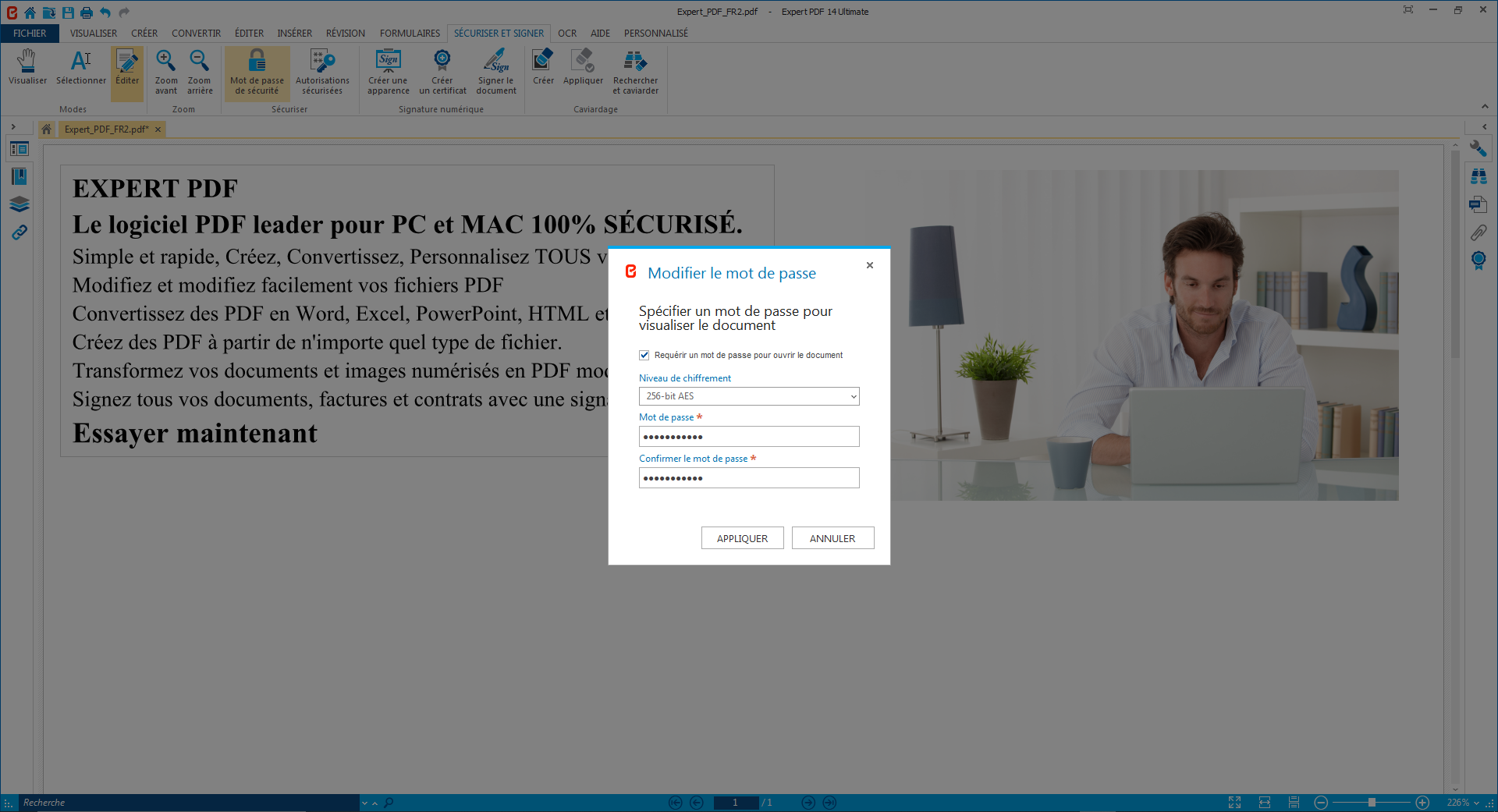Open the attachments paperclip panel
The height and width of the screenshot is (812, 1498).
[x=1478, y=232]
